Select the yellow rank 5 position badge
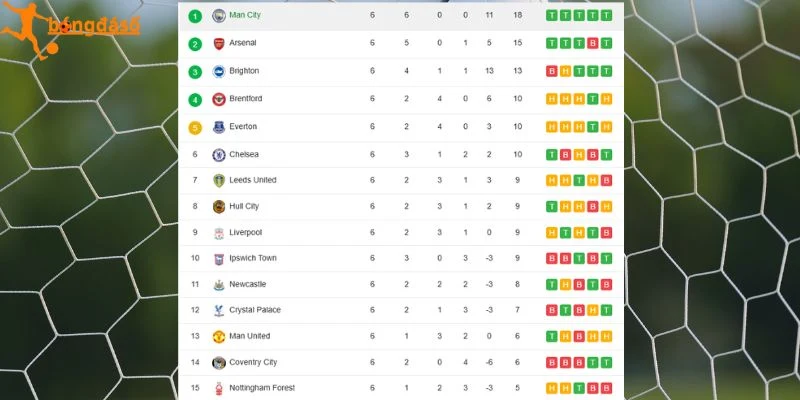This screenshot has width=800, height=400. [195, 128]
